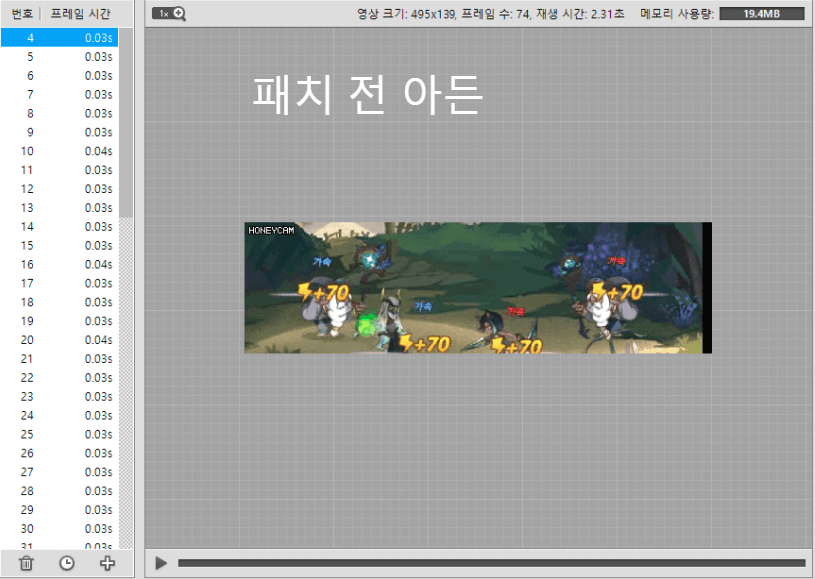Click the 1x zoom magnifier button
This screenshot has width=815, height=579.
[x=169, y=14]
